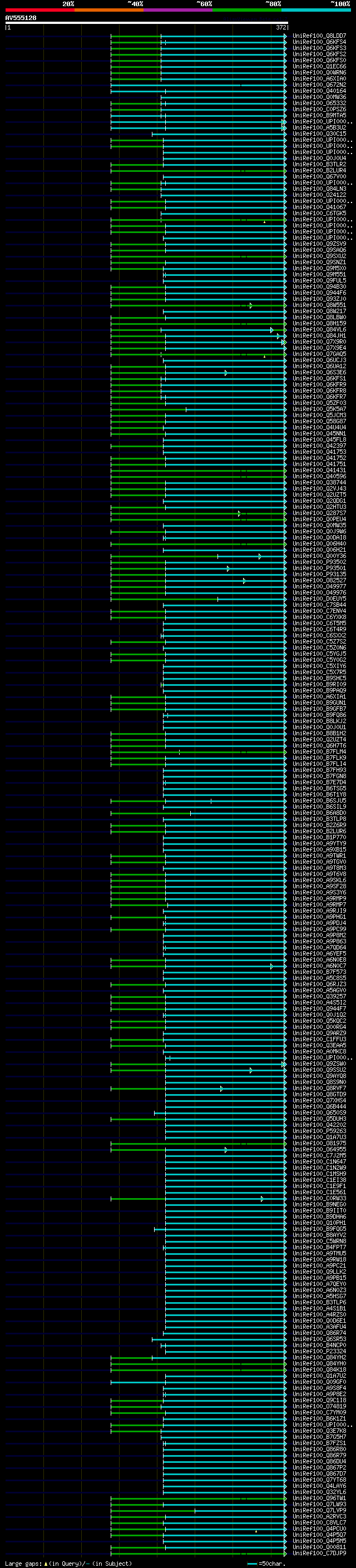
Task: Select hit UniRef100_Q41067
Action: coord(319,207)
